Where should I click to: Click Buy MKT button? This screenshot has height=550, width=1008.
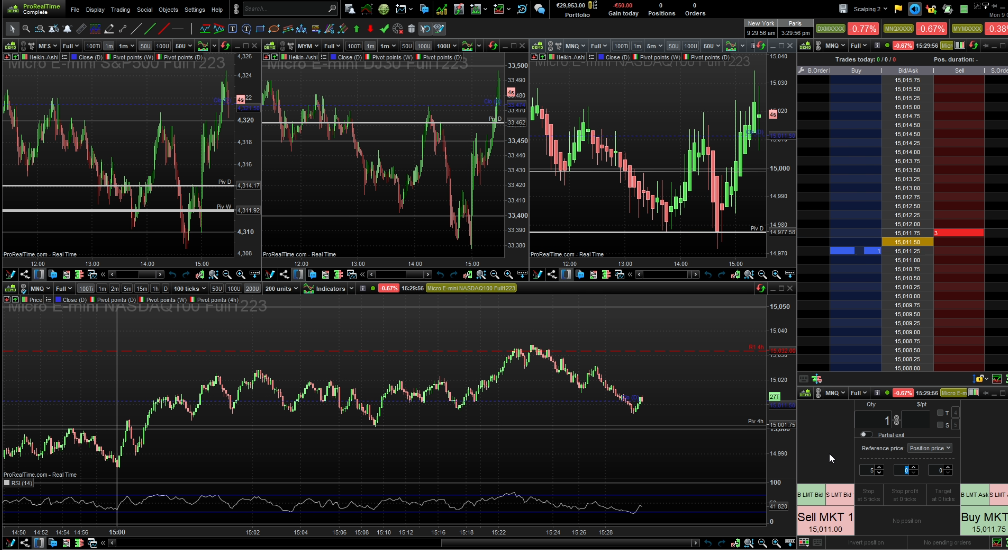pos(984,520)
